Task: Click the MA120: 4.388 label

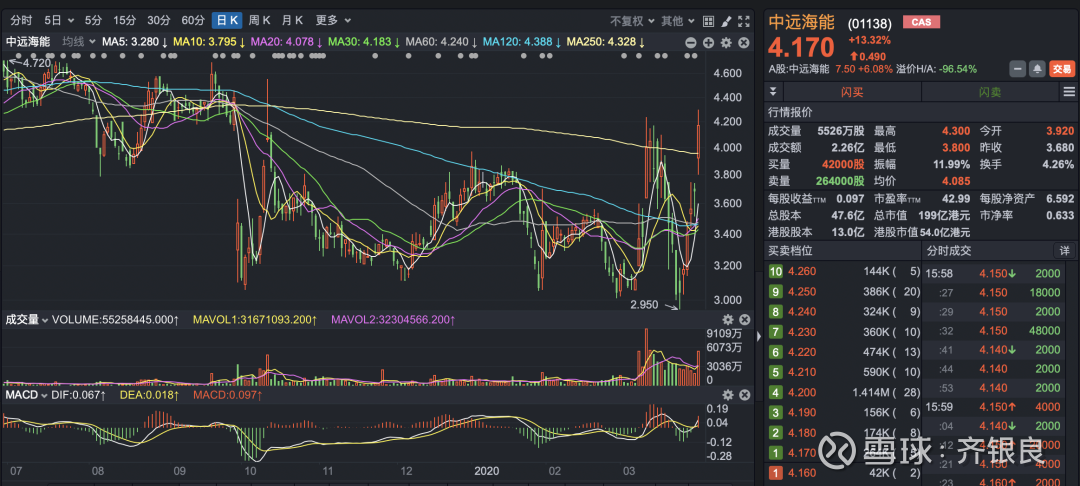Action: pos(521,42)
